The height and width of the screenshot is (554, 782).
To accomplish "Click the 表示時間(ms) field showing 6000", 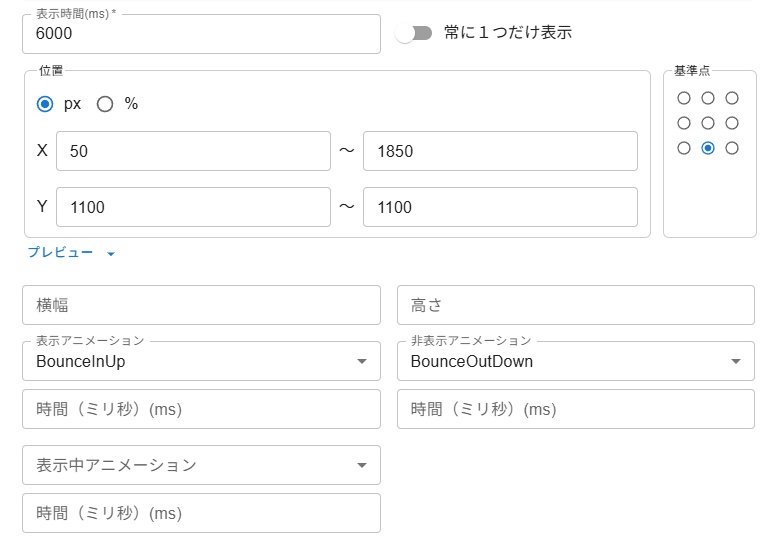I will pos(201,34).
